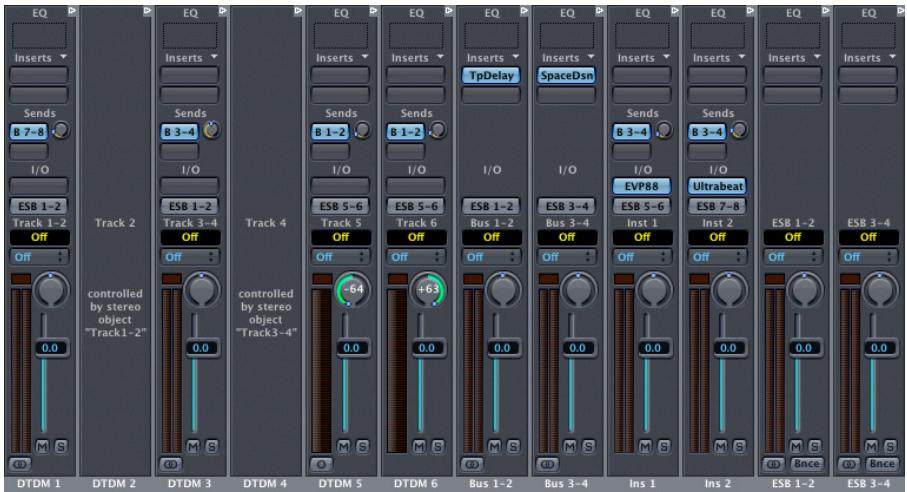The height and width of the screenshot is (492, 907).
Task: Open the Inserts menu arrow on ESB 3-4
Action: tap(892, 57)
